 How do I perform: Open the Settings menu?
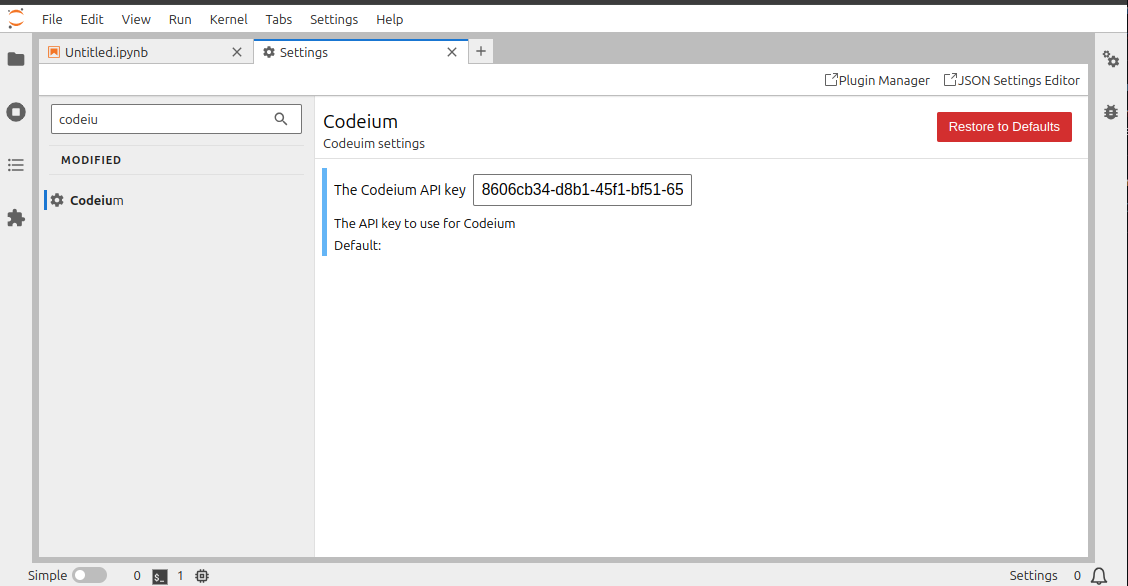click(334, 19)
